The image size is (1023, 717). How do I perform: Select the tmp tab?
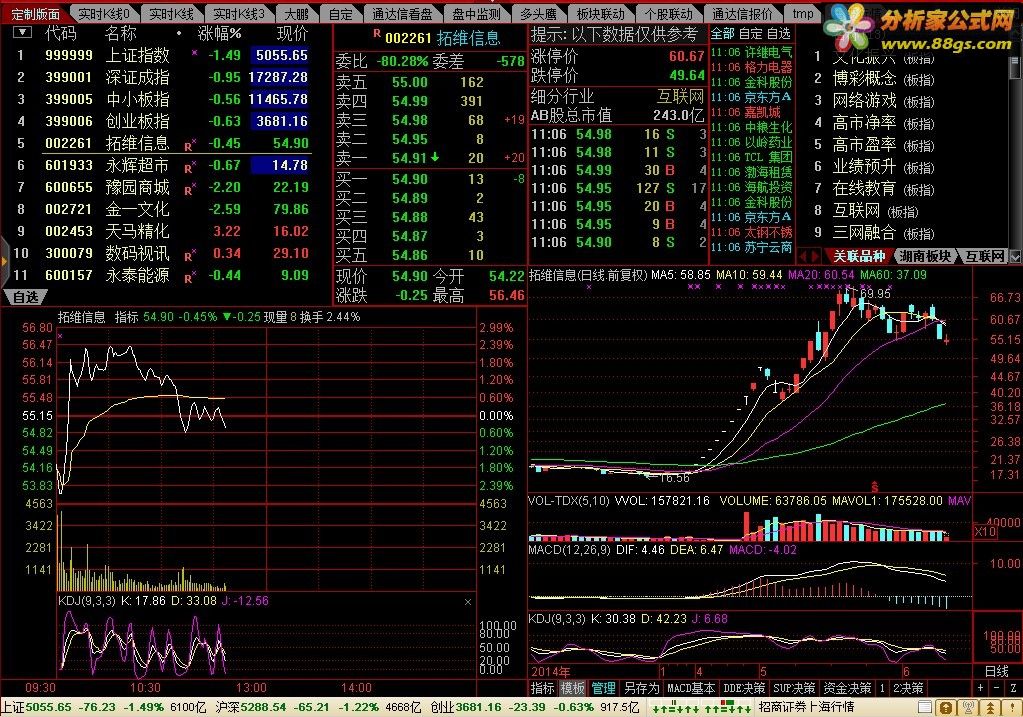[x=802, y=14]
